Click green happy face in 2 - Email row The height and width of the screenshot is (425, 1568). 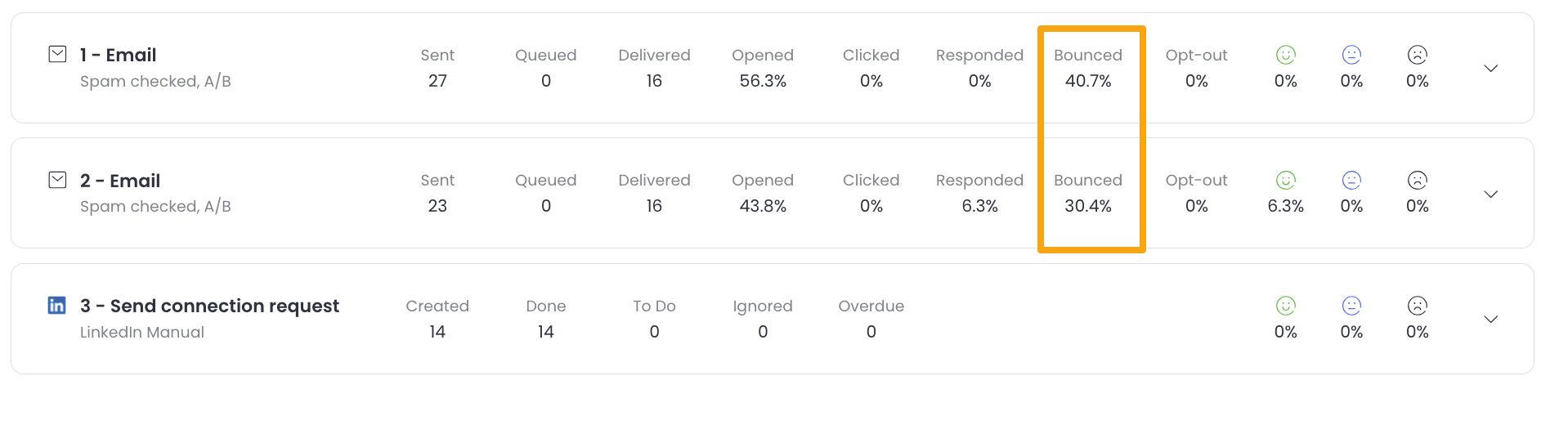1285,180
